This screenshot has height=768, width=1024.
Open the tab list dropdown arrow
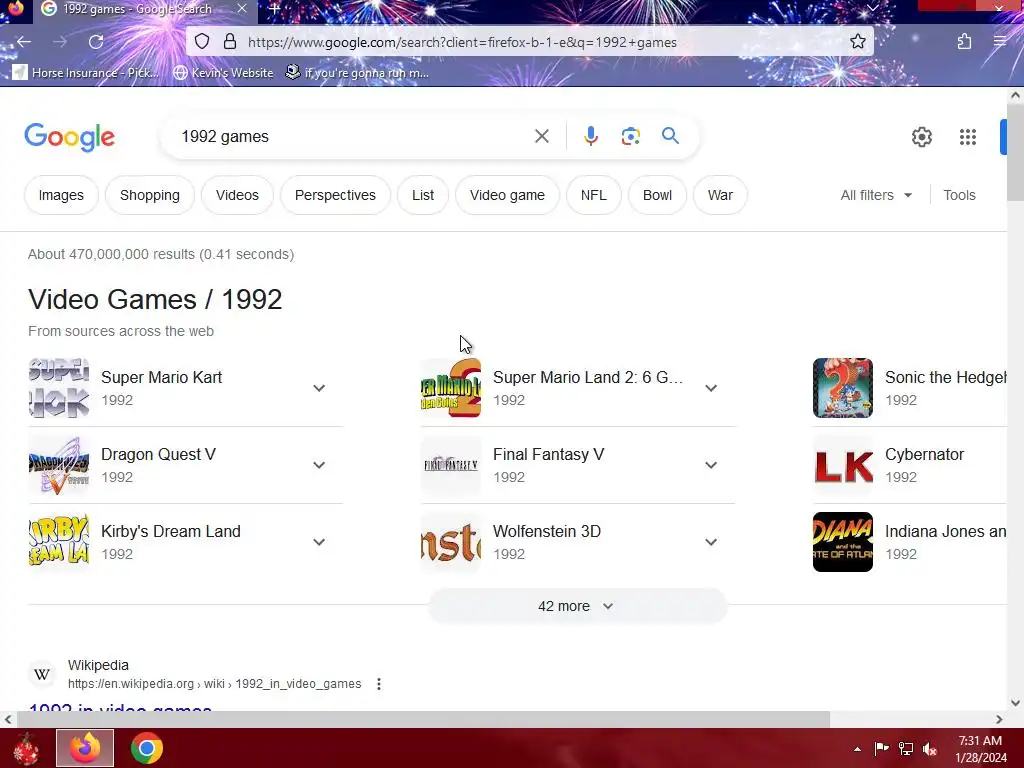(872, 8)
